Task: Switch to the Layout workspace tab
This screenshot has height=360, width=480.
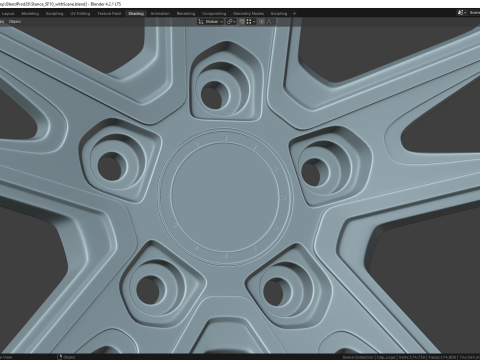Action: 7,14
